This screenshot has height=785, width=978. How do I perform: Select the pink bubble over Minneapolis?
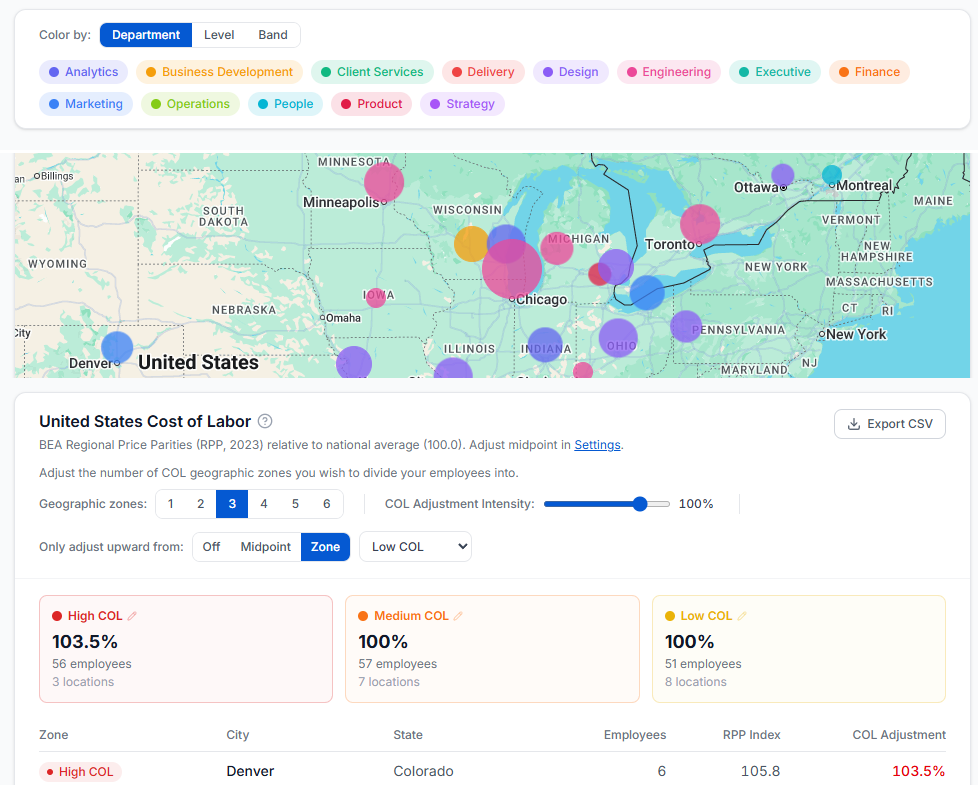pyautogui.click(x=384, y=183)
